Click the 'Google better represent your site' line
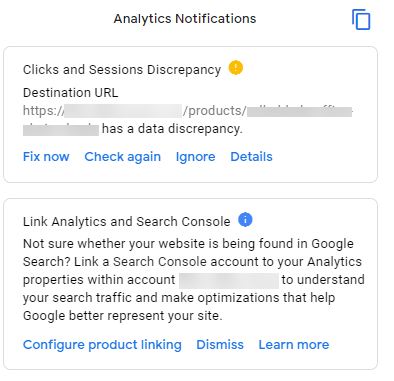Image resolution: width=394 pixels, height=381 pixels. (x=122, y=315)
